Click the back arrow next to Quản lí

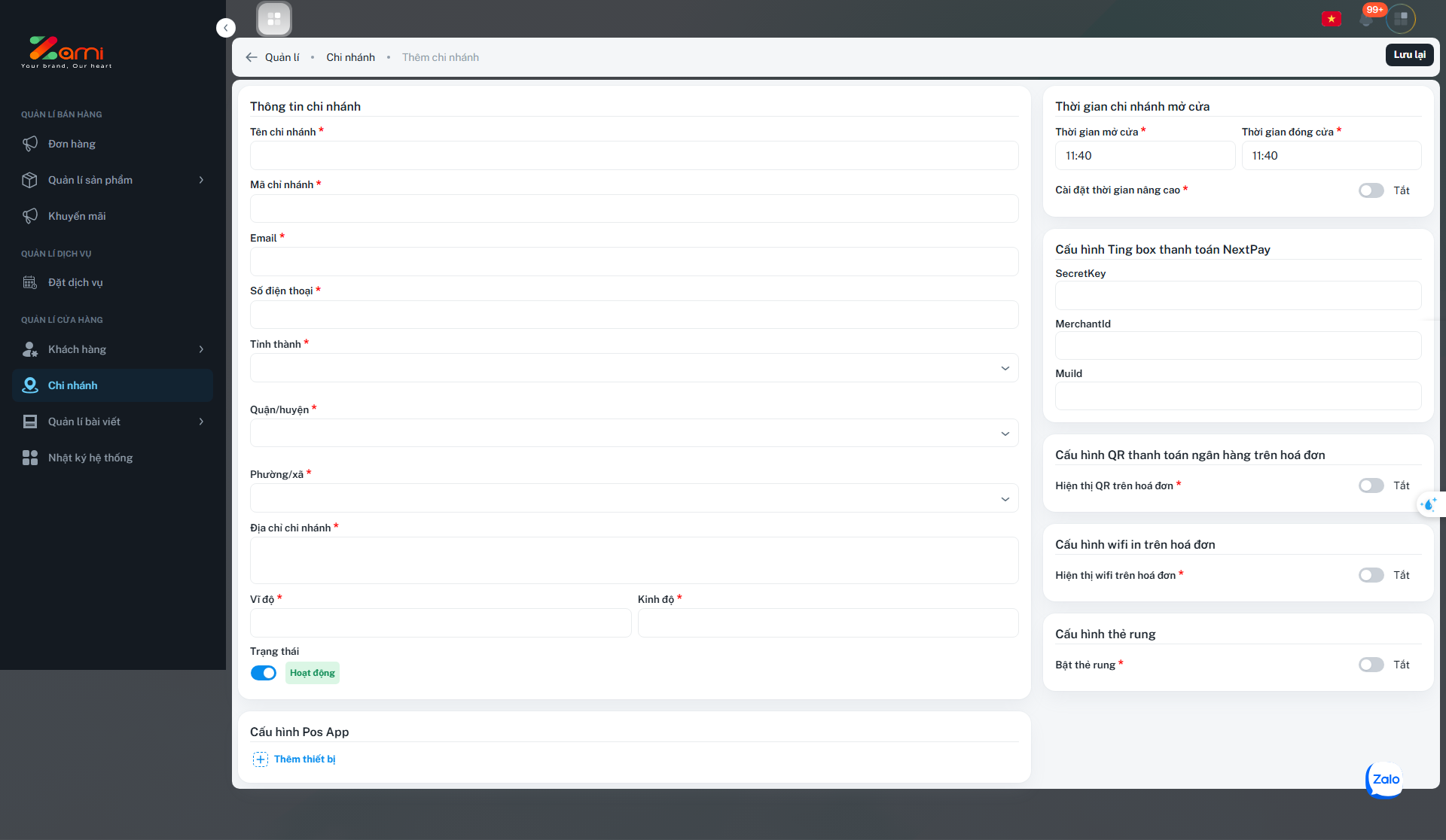[252, 57]
